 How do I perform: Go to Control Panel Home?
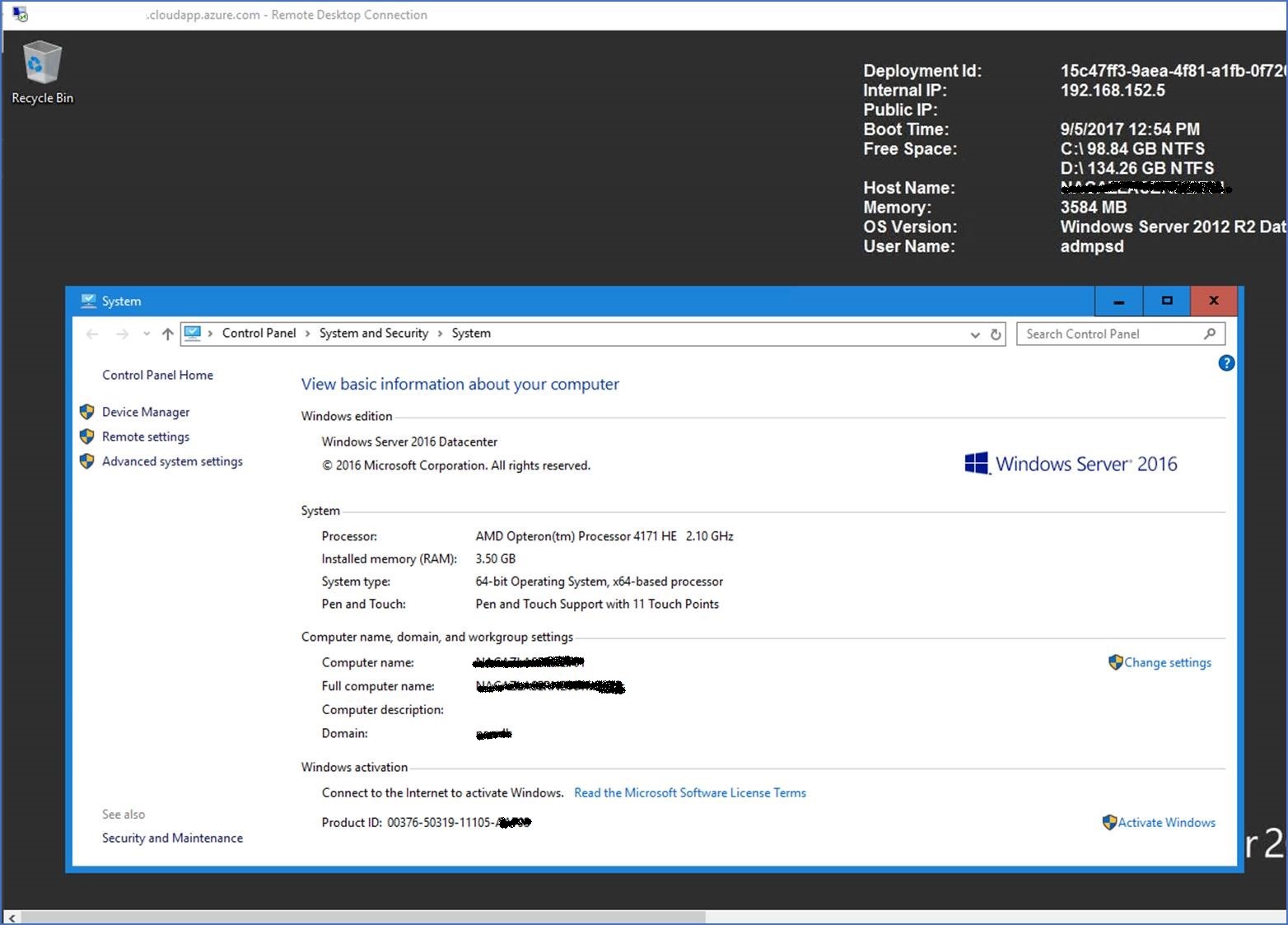point(157,375)
